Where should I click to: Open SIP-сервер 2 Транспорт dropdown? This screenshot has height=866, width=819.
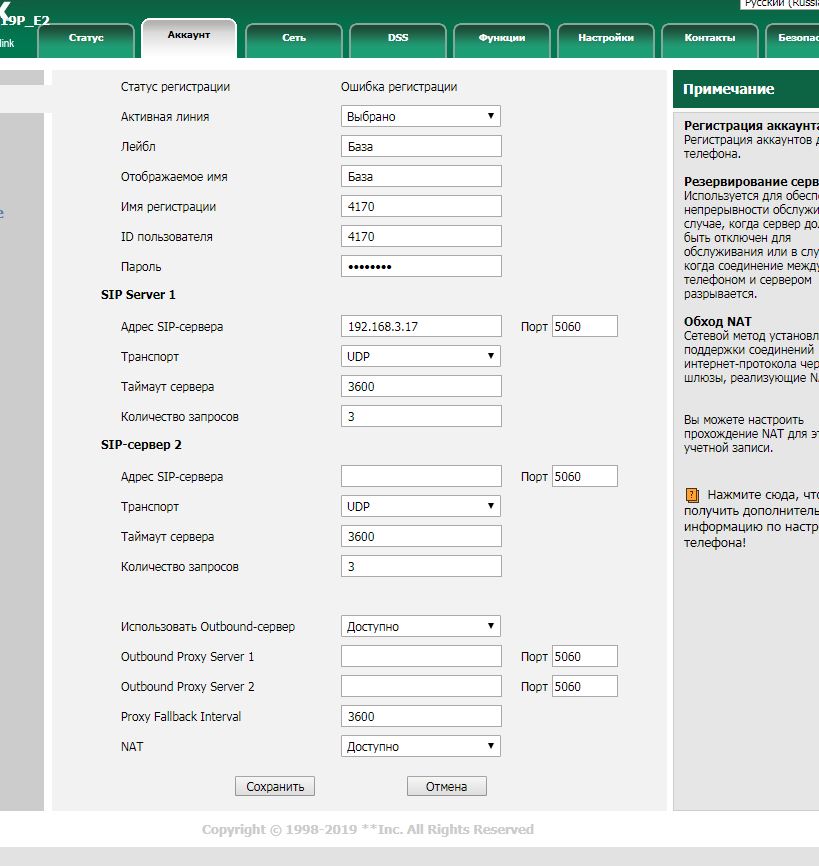(x=420, y=507)
